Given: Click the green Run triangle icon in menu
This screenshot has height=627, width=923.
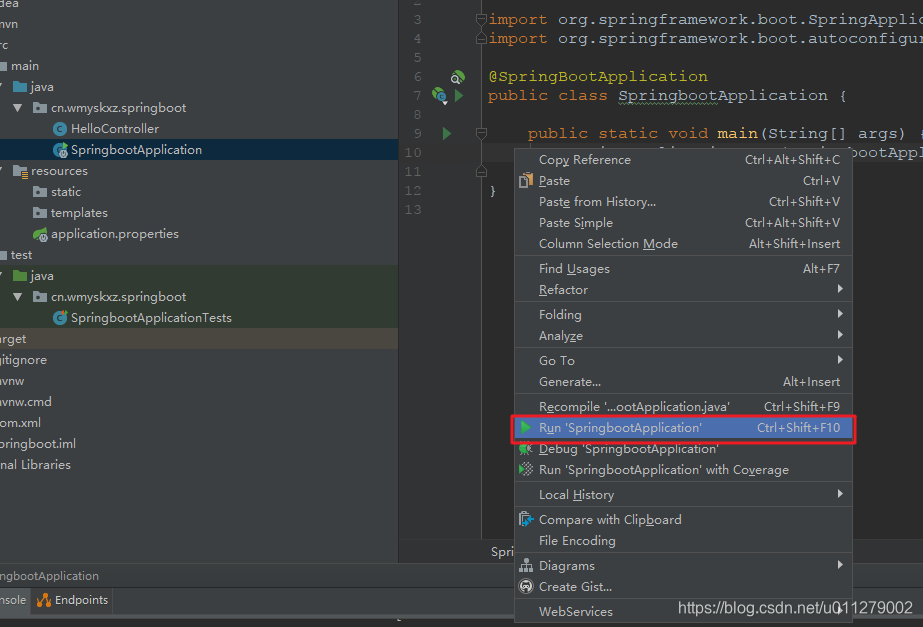Looking at the screenshot, I should click(526, 427).
